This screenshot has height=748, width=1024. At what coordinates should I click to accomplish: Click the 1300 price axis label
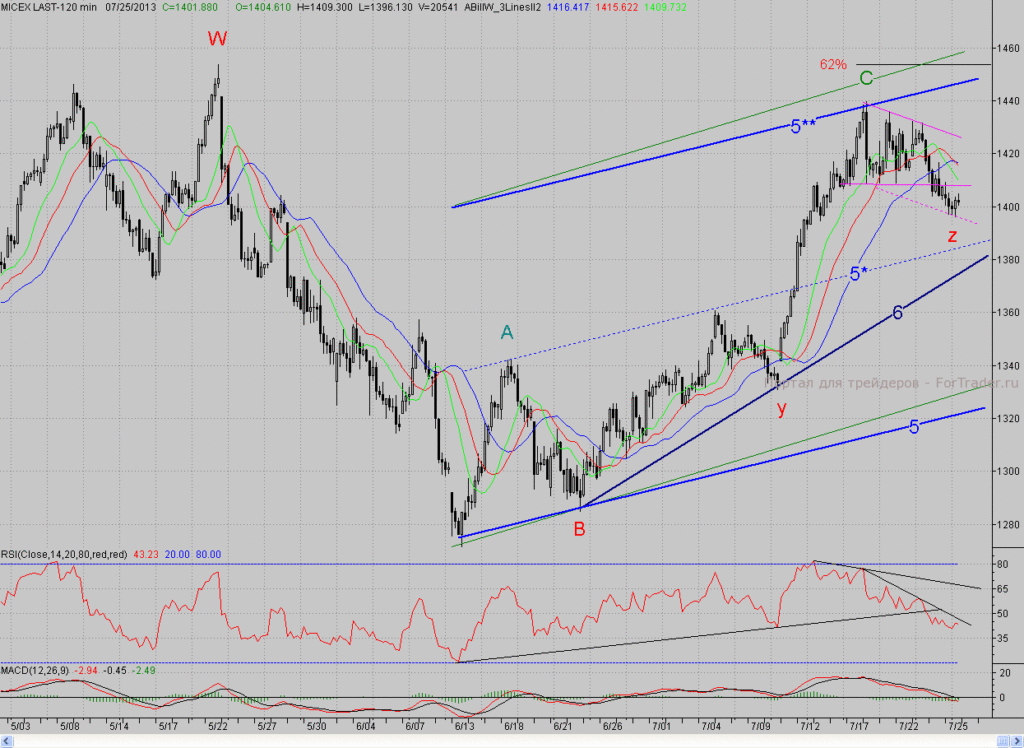[x=1008, y=471]
